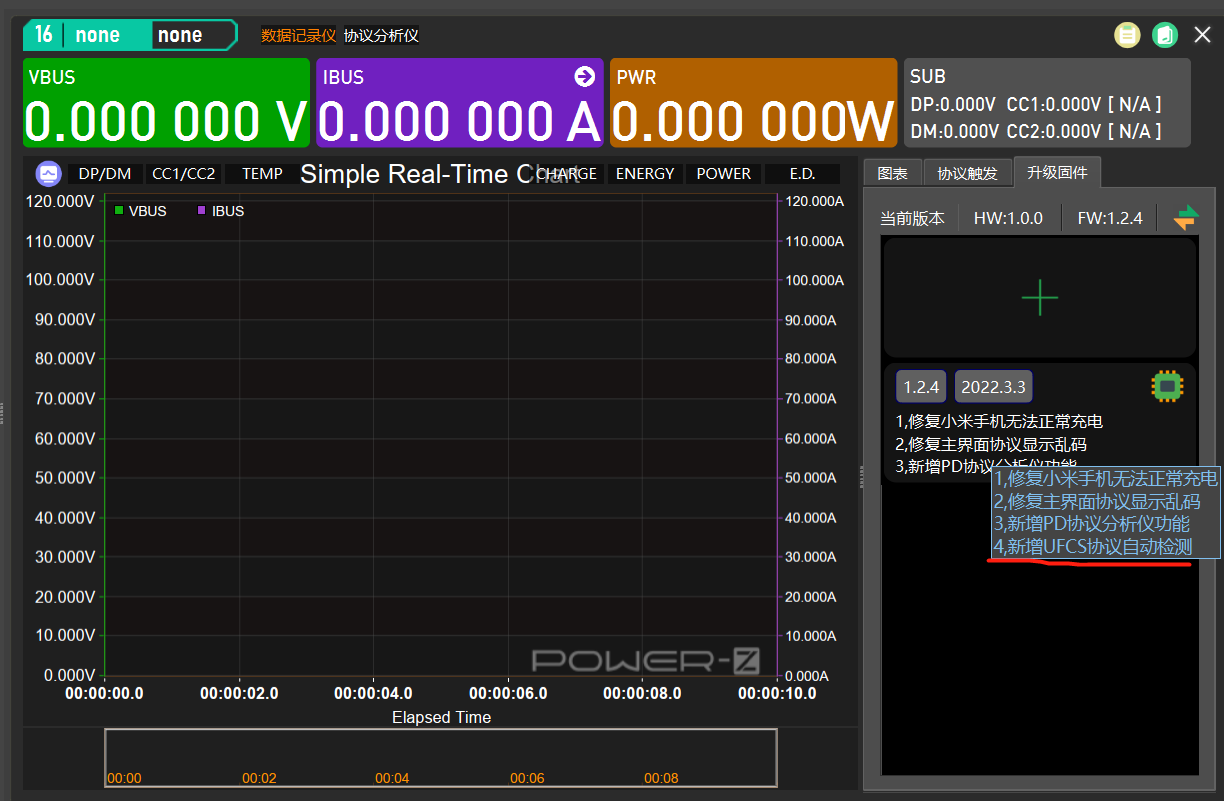Collapse the side panel splitter handle
Screen dimensions: 1224x801
coord(862,477)
